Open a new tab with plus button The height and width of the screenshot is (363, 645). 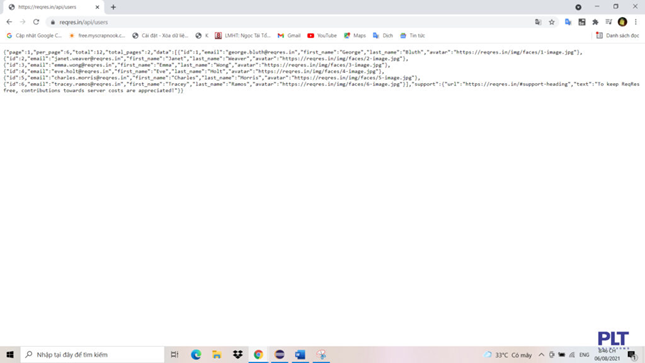coord(113,7)
